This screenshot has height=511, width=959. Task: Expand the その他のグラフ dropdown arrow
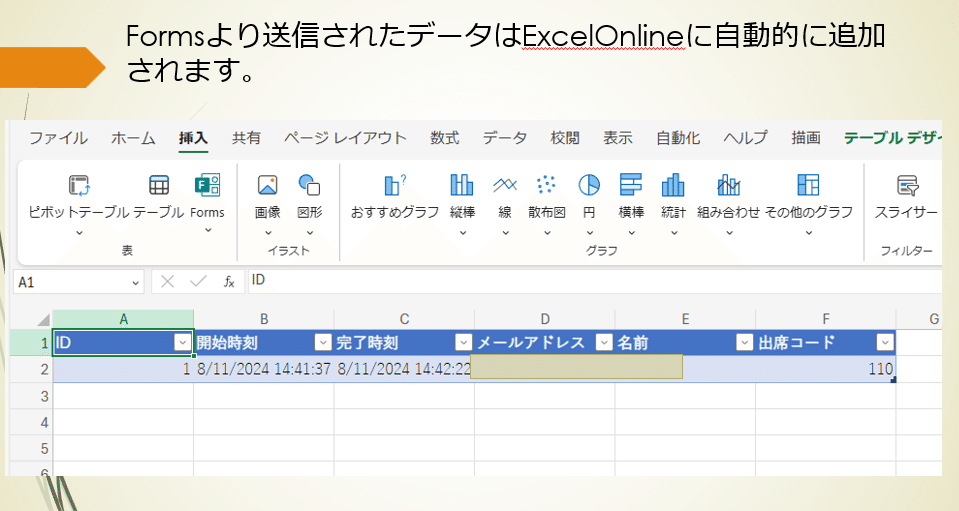(x=809, y=233)
